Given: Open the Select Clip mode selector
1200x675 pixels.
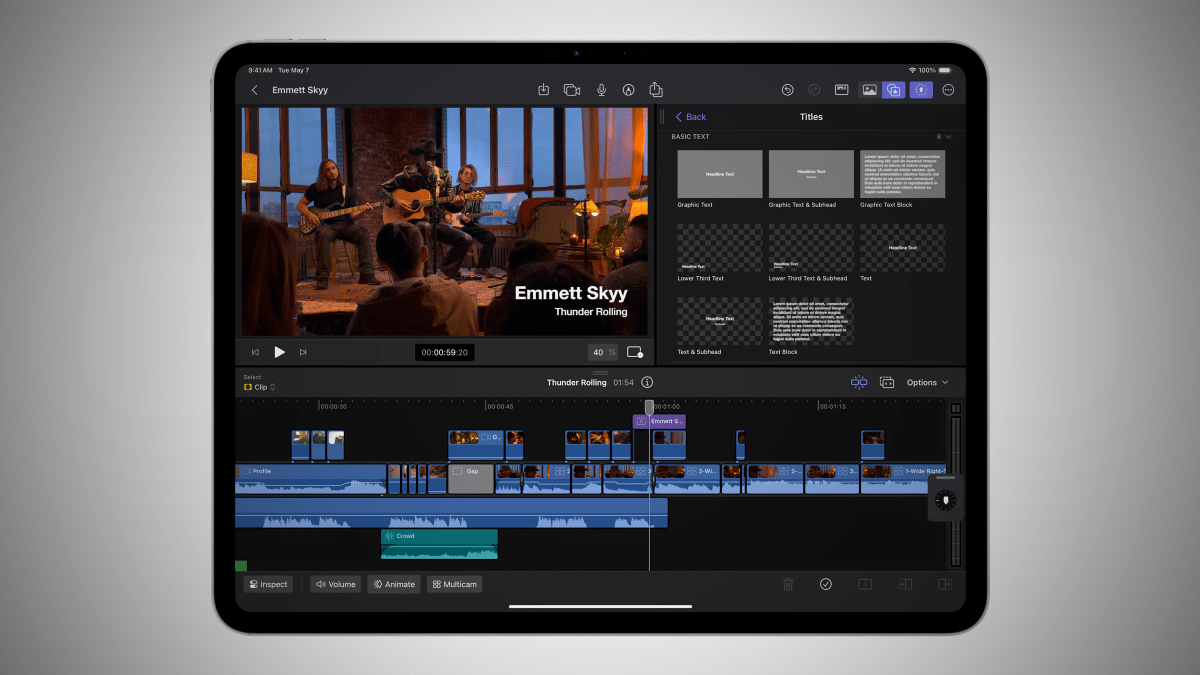Looking at the screenshot, I should pyautogui.click(x=260, y=387).
